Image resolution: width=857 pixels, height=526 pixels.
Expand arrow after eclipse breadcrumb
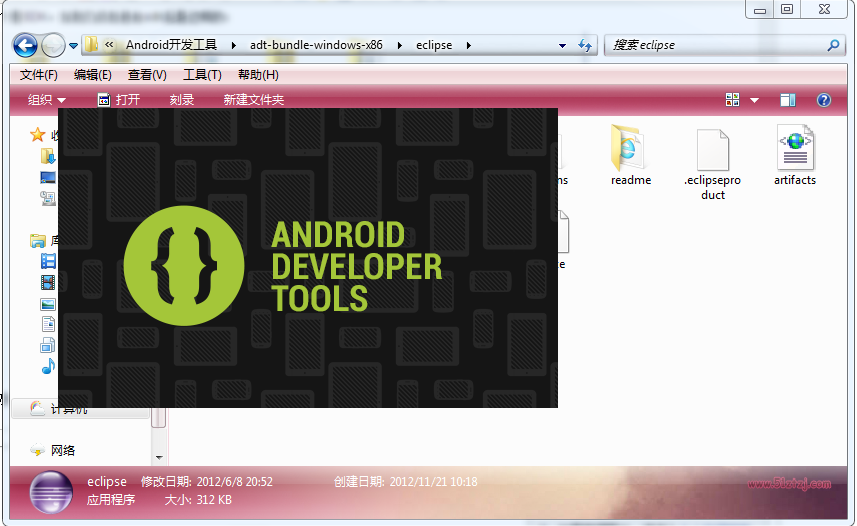coord(469,45)
